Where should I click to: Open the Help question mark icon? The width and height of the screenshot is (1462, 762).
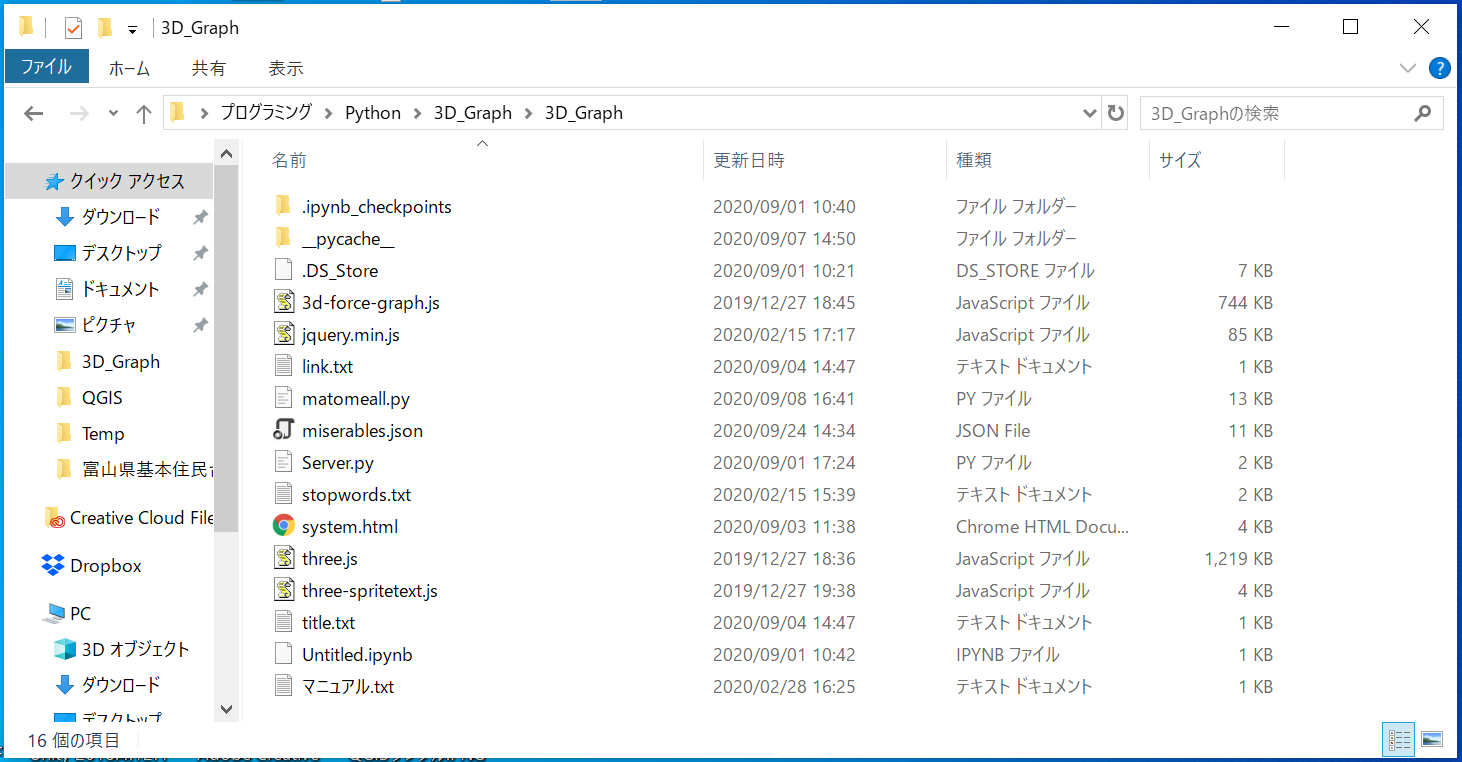pos(1439,68)
